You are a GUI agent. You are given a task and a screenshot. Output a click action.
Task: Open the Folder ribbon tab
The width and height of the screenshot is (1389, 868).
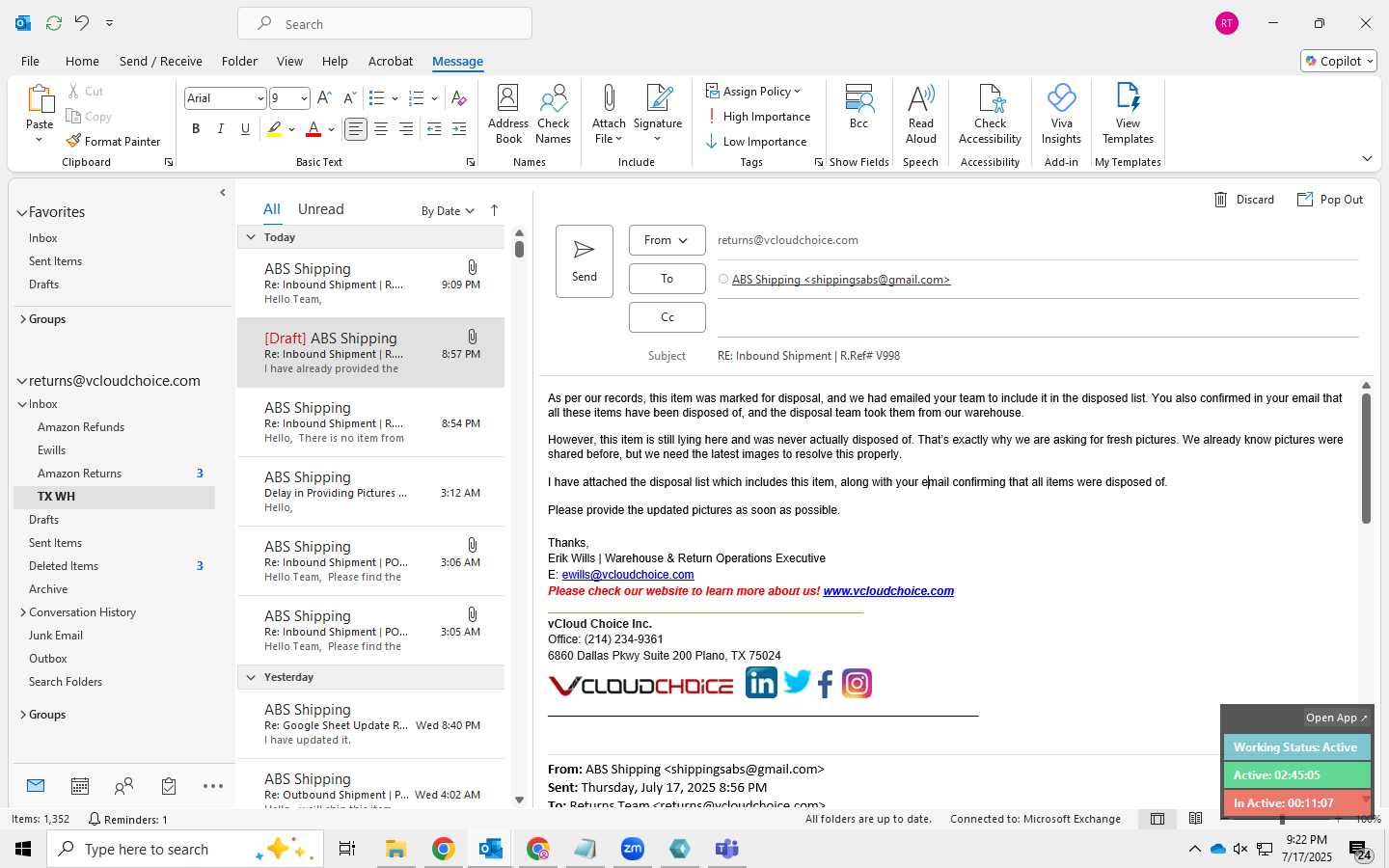tap(239, 61)
